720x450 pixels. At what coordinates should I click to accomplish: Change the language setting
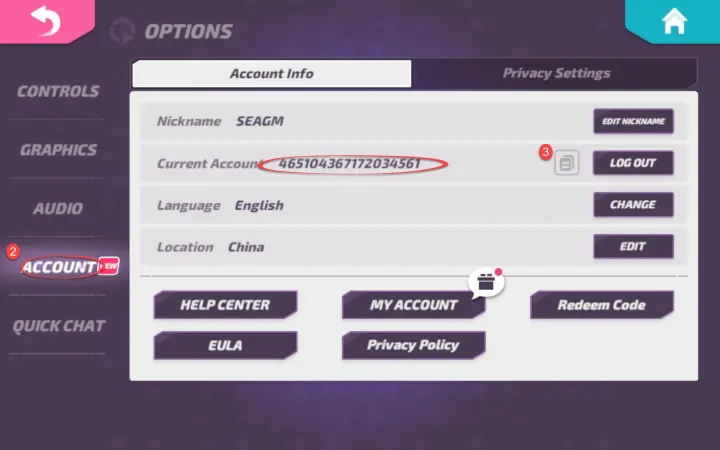tap(633, 205)
